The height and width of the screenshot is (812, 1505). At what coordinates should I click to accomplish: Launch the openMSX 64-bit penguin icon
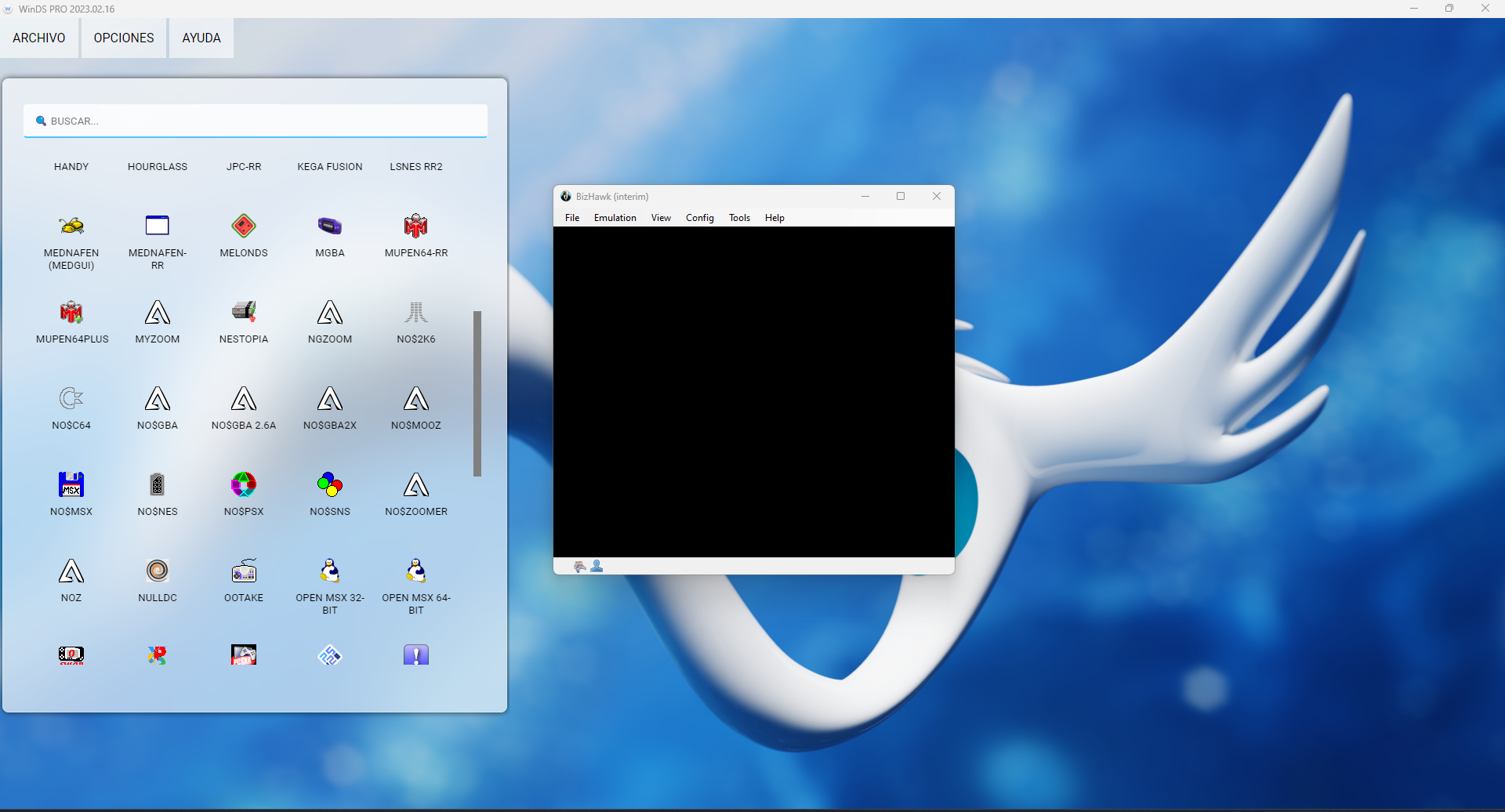click(416, 571)
